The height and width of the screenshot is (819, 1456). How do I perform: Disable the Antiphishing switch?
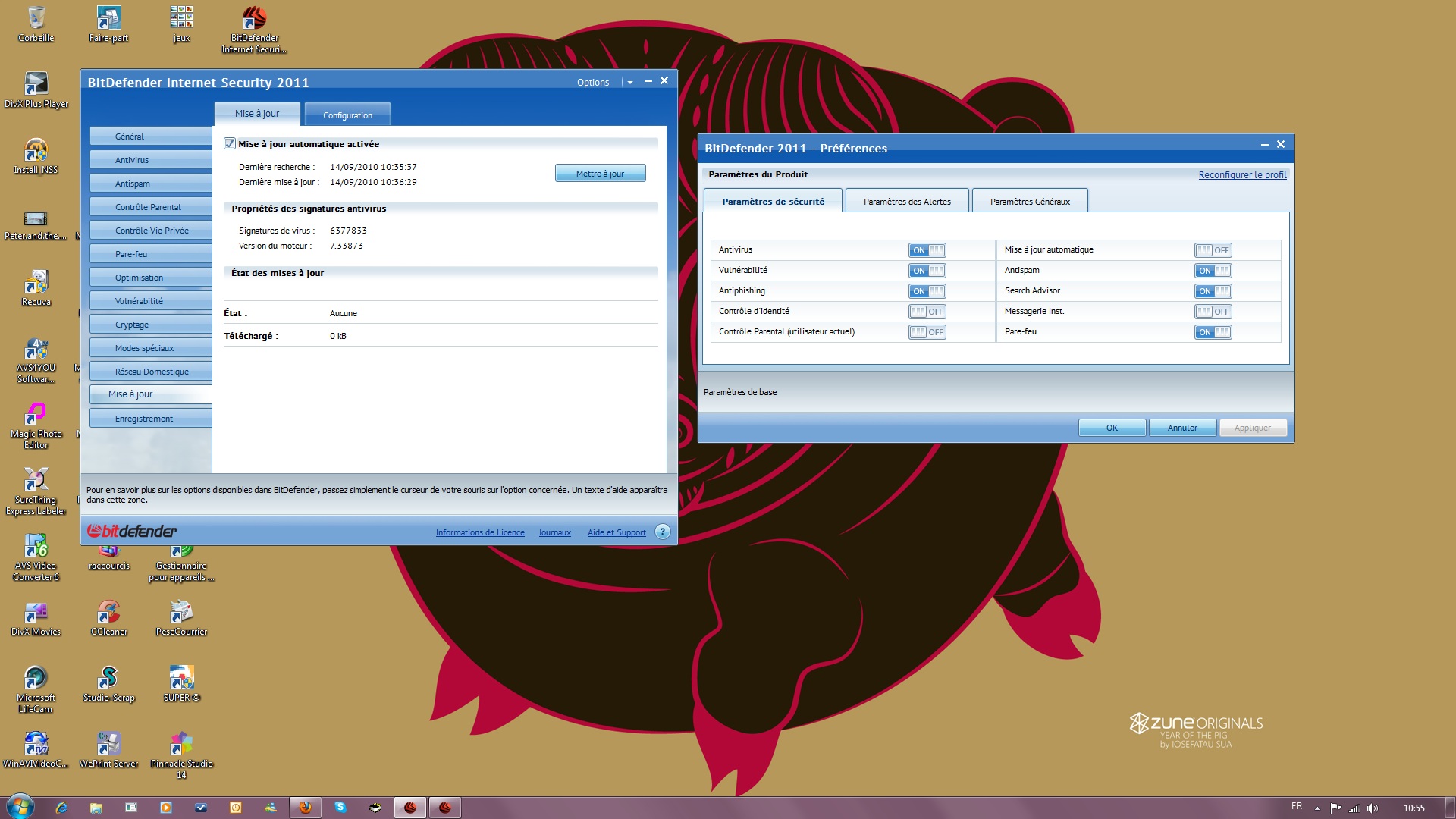point(927,291)
